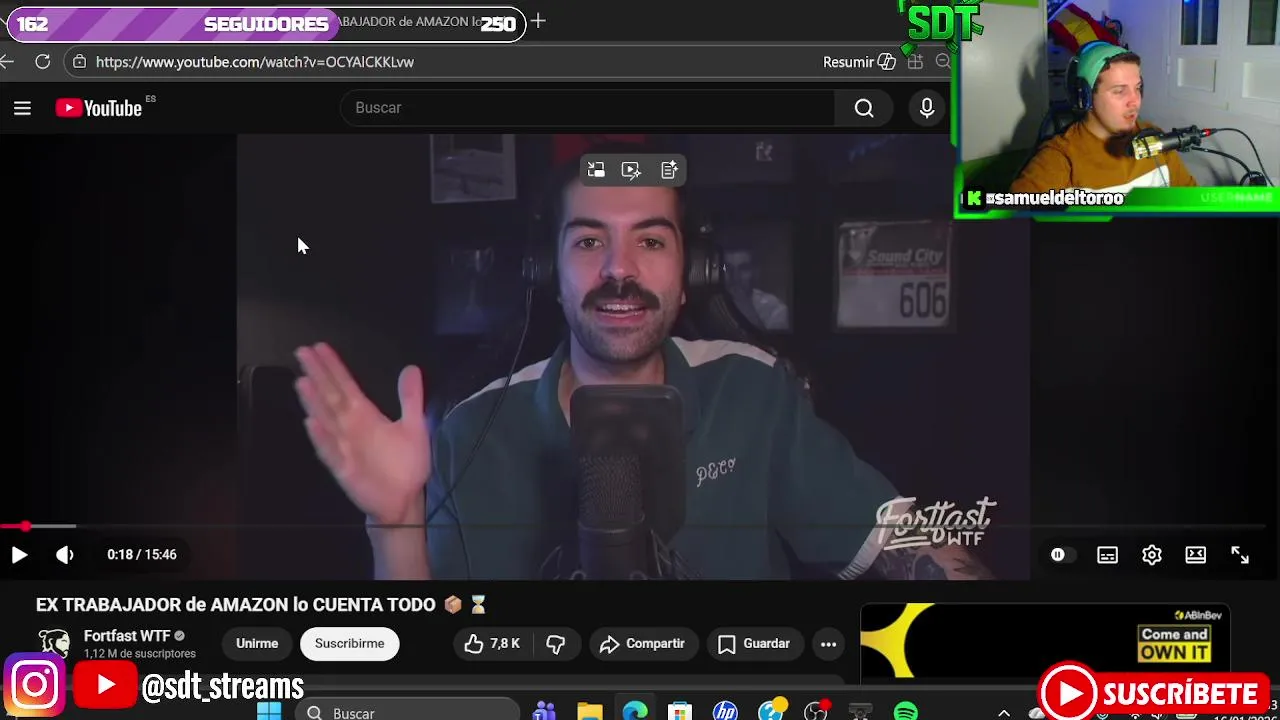The height and width of the screenshot is (720, 1280).
Task: Open more actions three-dot menu
Action: point(828,644)
